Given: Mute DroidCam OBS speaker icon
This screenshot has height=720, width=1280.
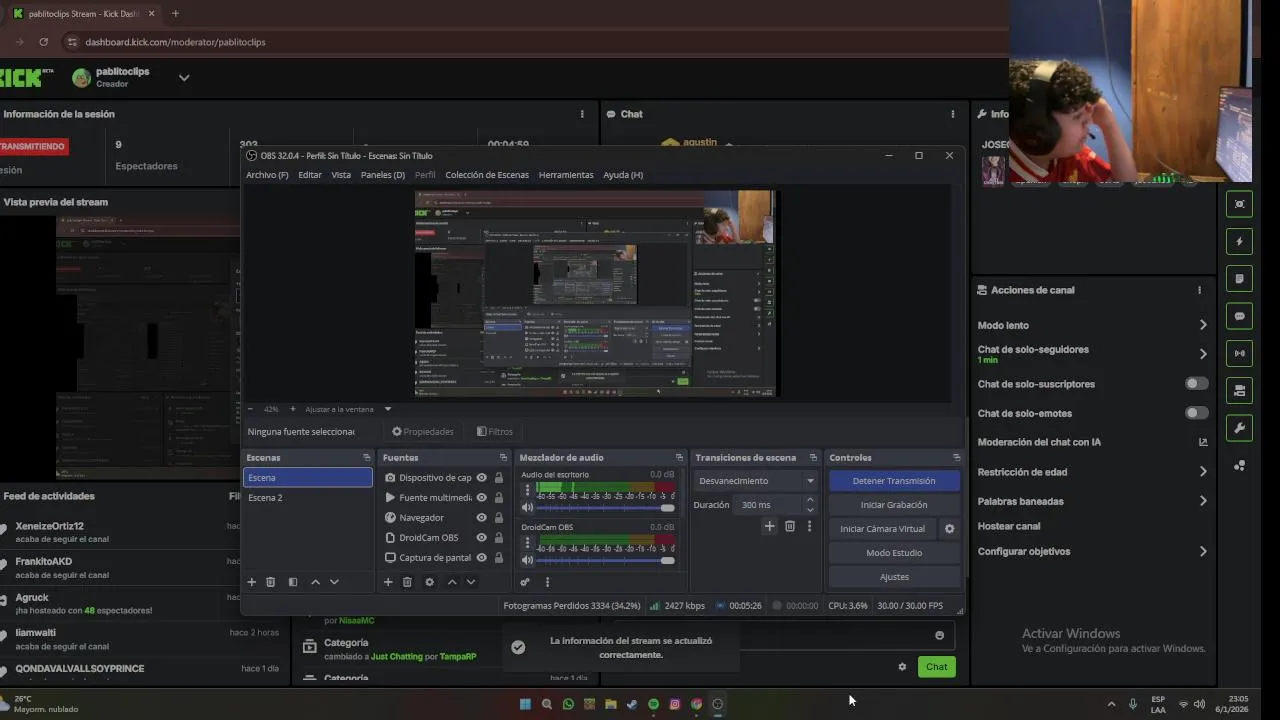Looking at the screenshot, I should pyautogui.click(x=527, y=560).
